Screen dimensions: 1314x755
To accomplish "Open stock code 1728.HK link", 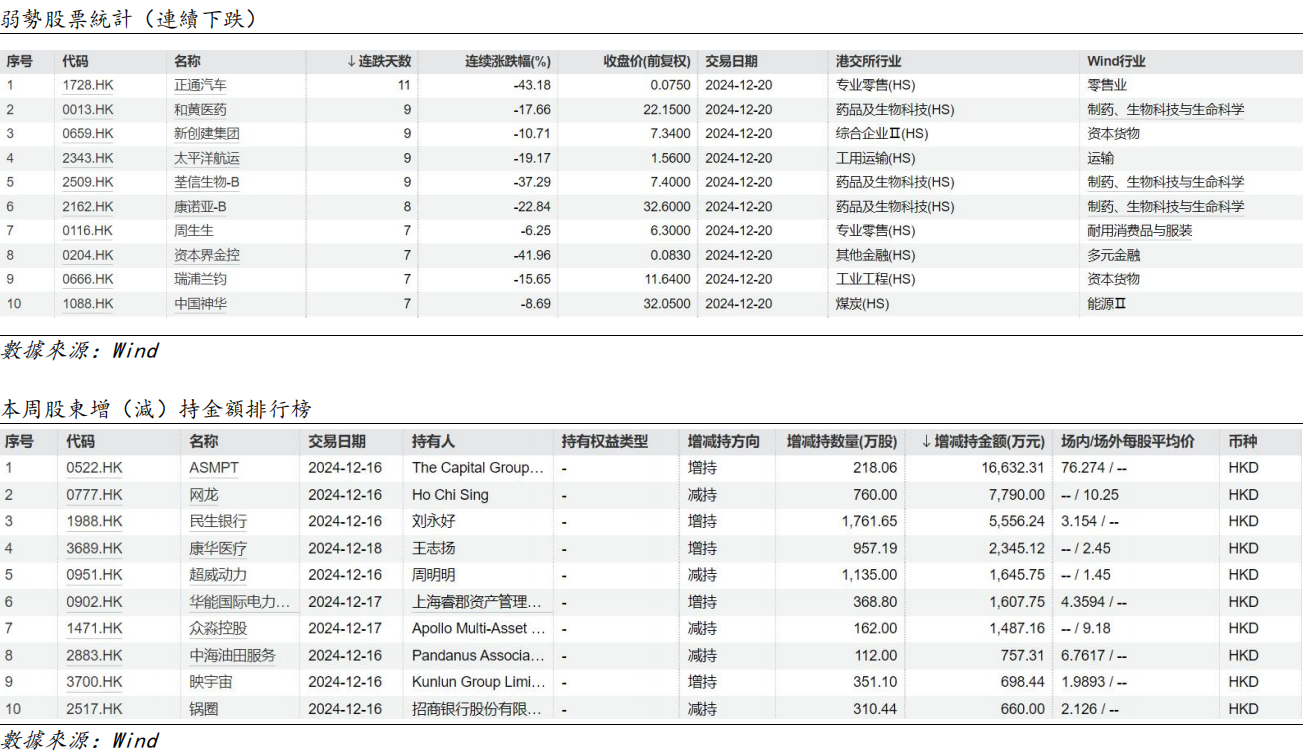I will (x=88, y=86).
